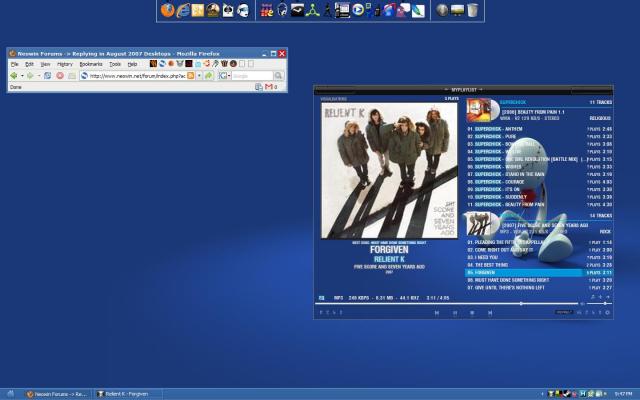Image resolution: width=640 pixels, height=400 pixels.
Task: Click the green Go arrow in Firefox
Action: tap(209, 76)
